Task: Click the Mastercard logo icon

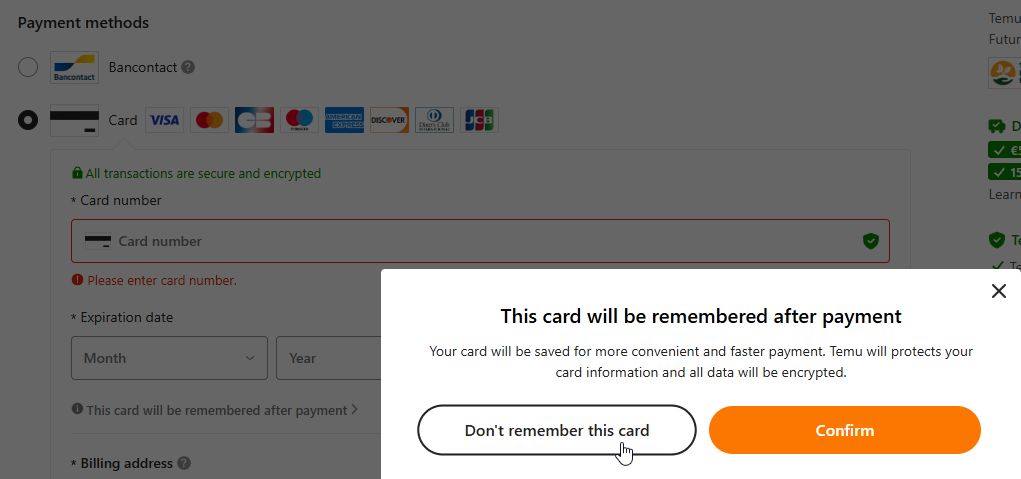Action: (209, 120)
